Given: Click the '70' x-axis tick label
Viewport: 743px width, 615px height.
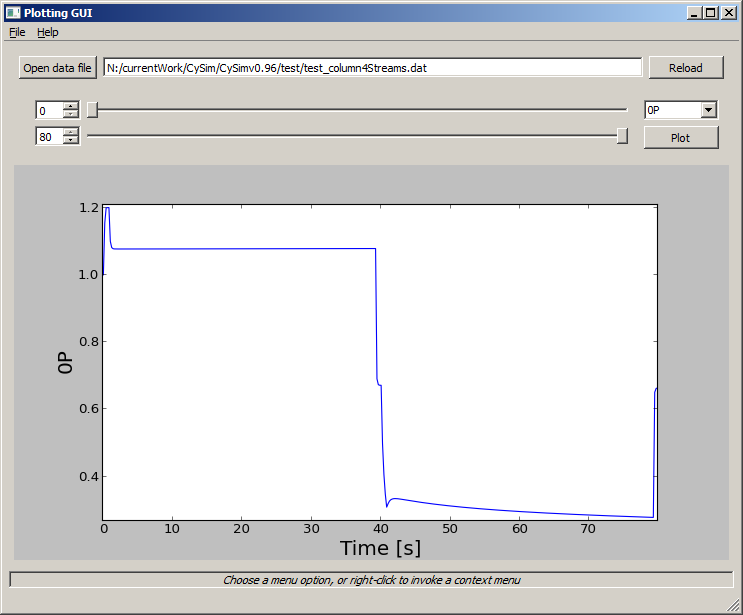Looking at the screenshot, I should [x=588, y=529].
